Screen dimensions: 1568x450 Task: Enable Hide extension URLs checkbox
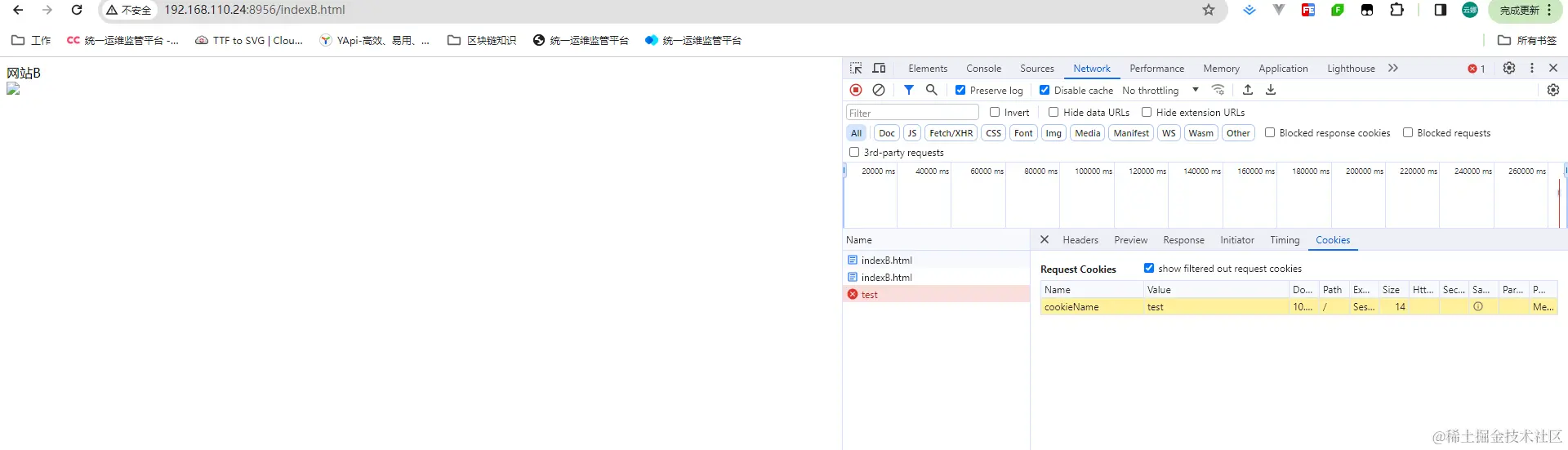point(1147,112)
